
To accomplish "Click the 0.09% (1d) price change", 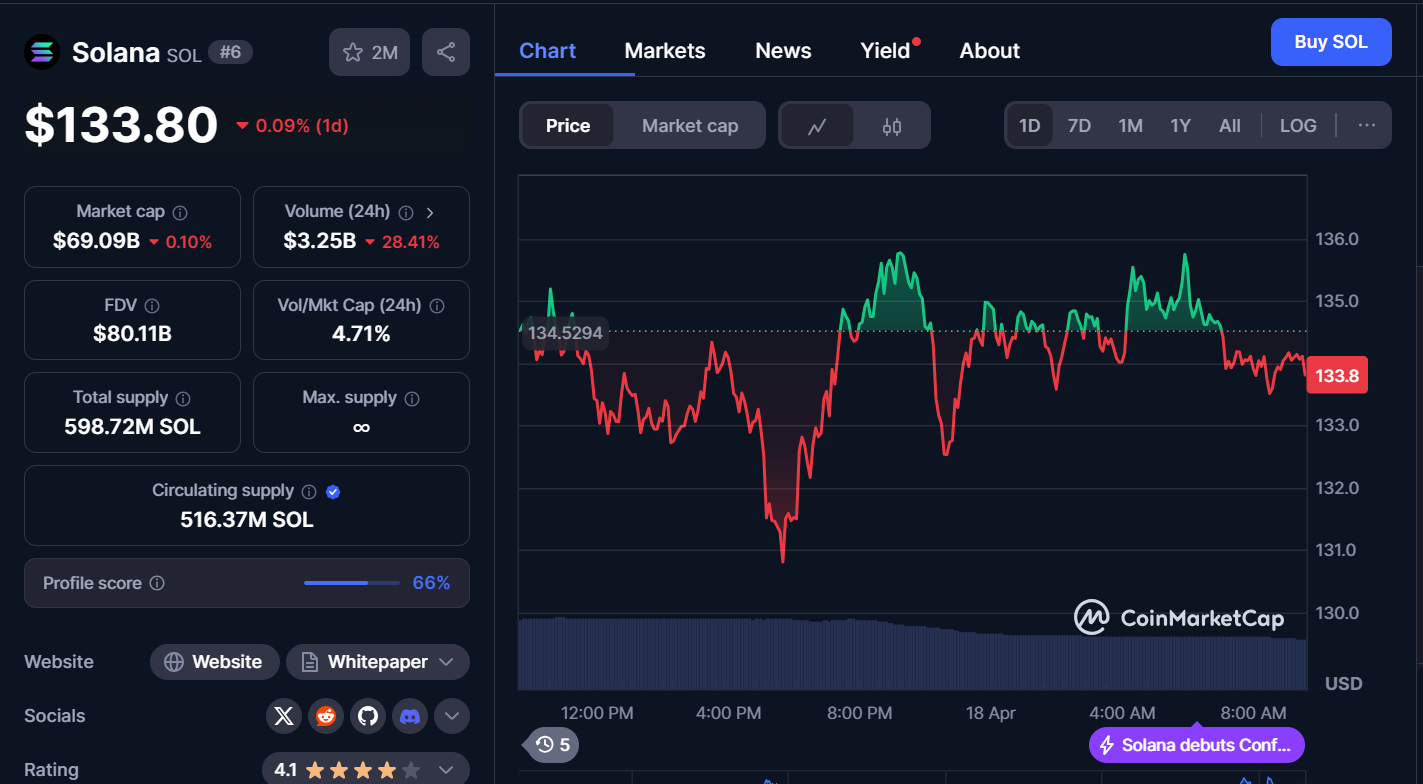I will coord(292,126).
